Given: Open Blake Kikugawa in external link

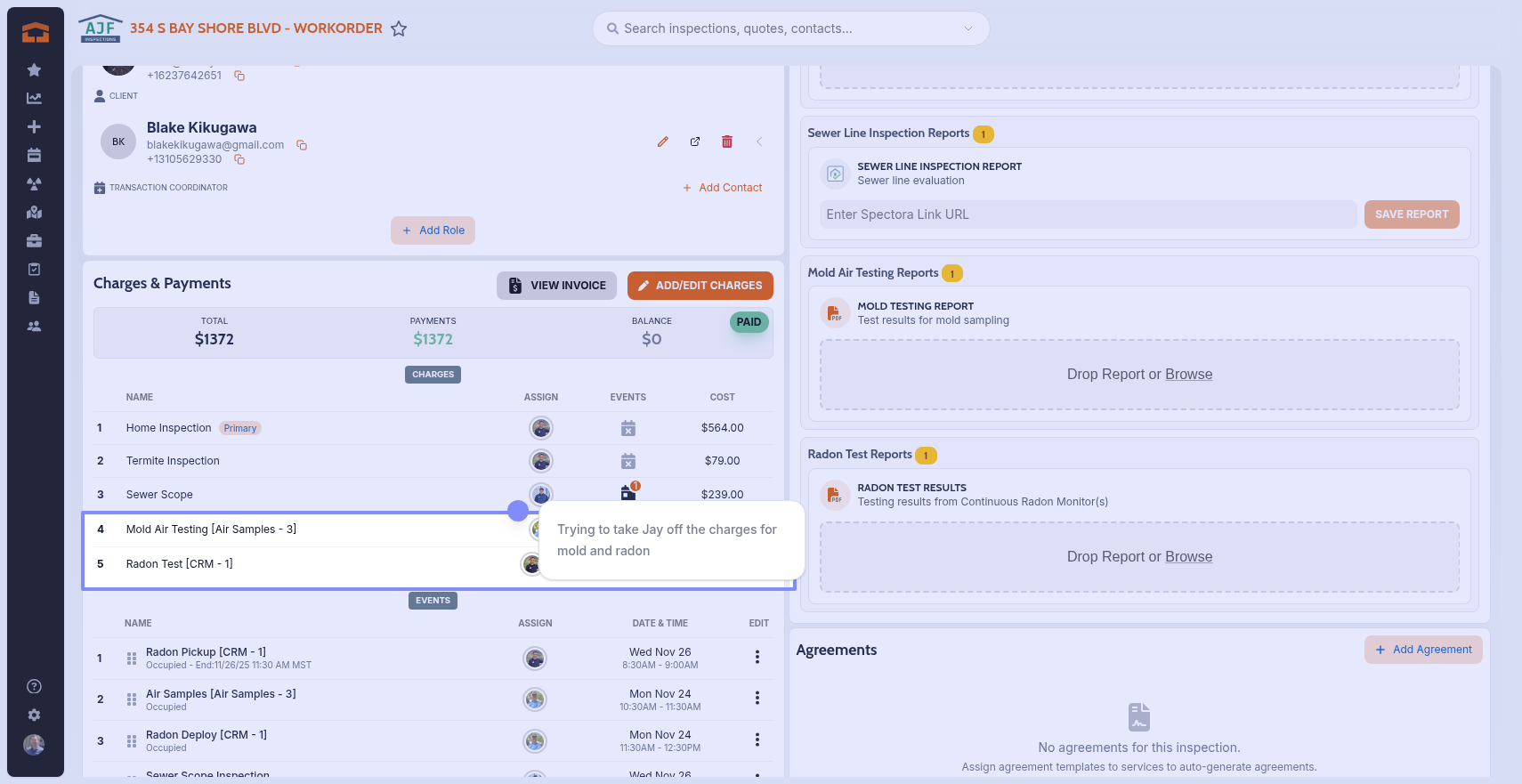Looking at the screenshot, I should pos(695,141).
